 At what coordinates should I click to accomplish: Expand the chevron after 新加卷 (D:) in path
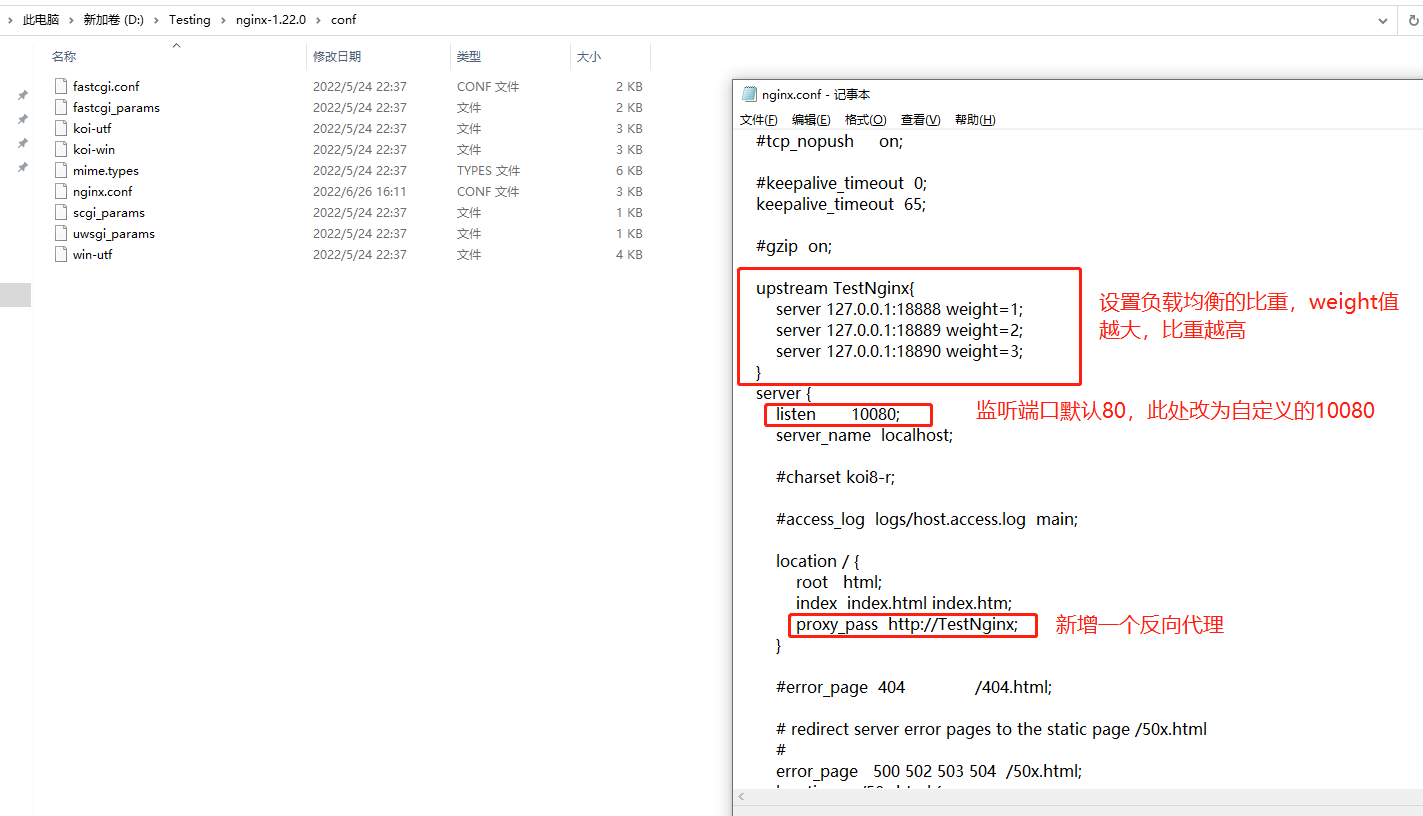point(156,20)
